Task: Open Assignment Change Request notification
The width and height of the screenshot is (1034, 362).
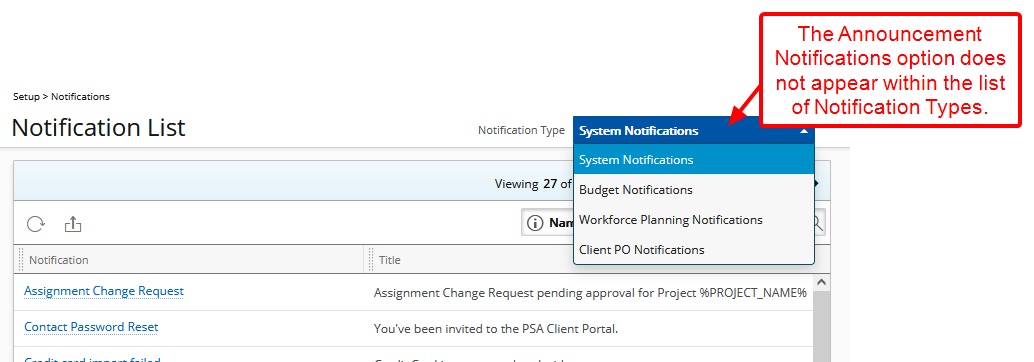Action: [x=104, y=291]
